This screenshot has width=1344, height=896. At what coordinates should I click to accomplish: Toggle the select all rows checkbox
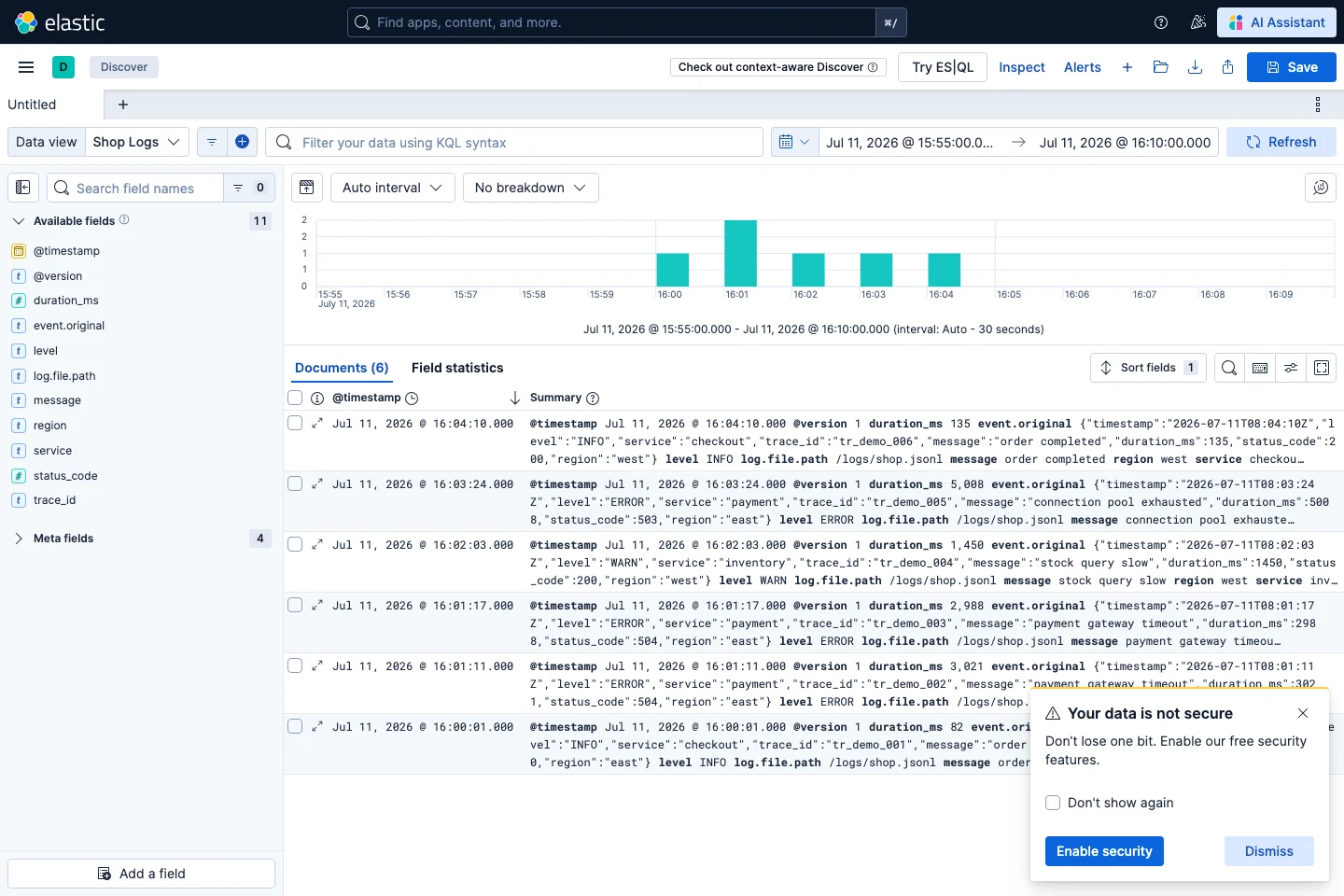[295, 398]
